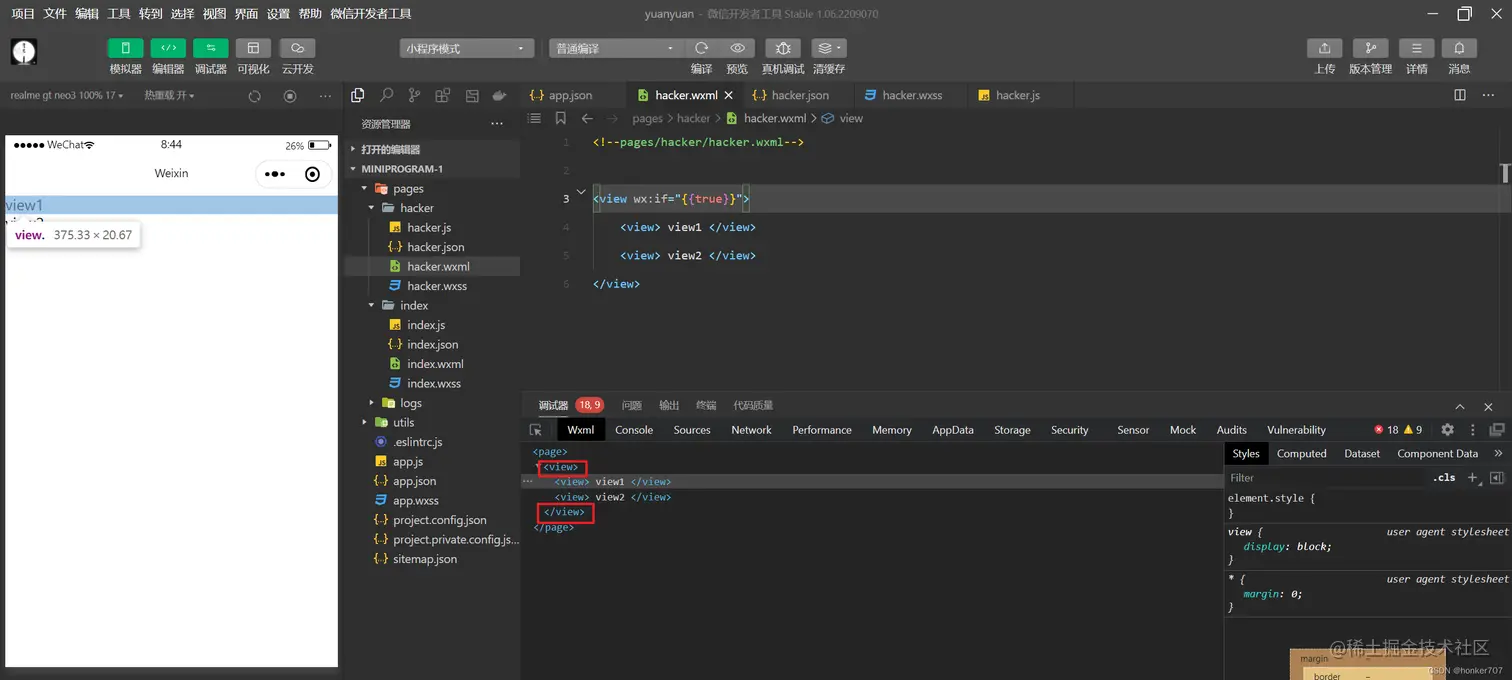Open cloud development (云开发) button
1512x680 pixels.
(297, 48)
